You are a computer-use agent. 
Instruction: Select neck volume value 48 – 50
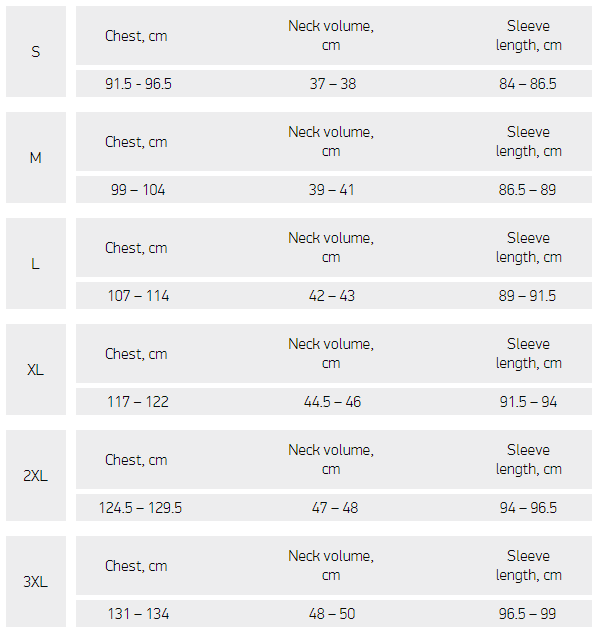(x=332, y=613)
